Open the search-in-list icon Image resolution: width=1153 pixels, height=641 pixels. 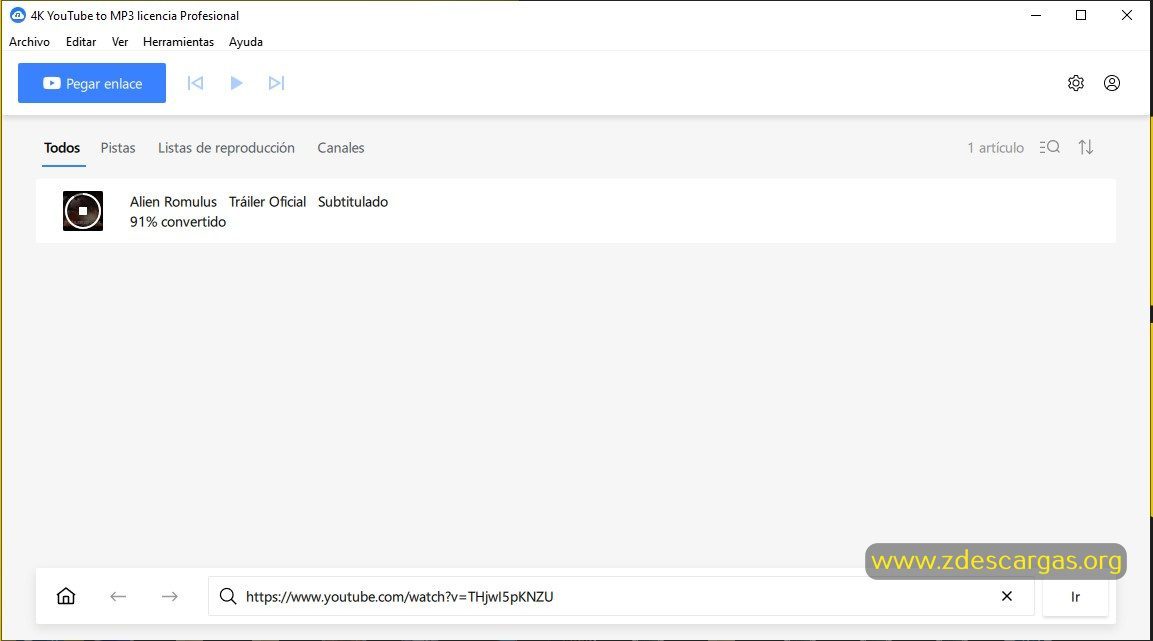(x=1049, y=147)
